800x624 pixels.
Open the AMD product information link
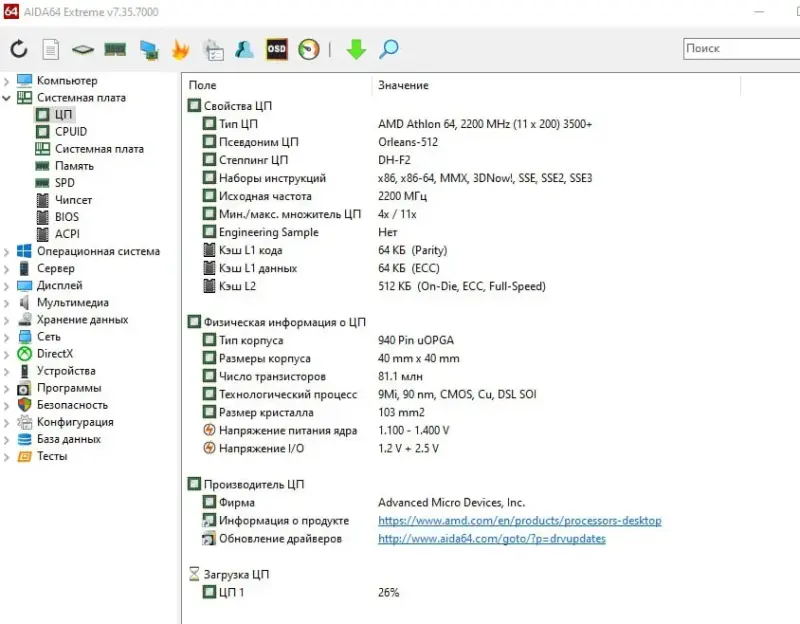(x=519, y=521)
